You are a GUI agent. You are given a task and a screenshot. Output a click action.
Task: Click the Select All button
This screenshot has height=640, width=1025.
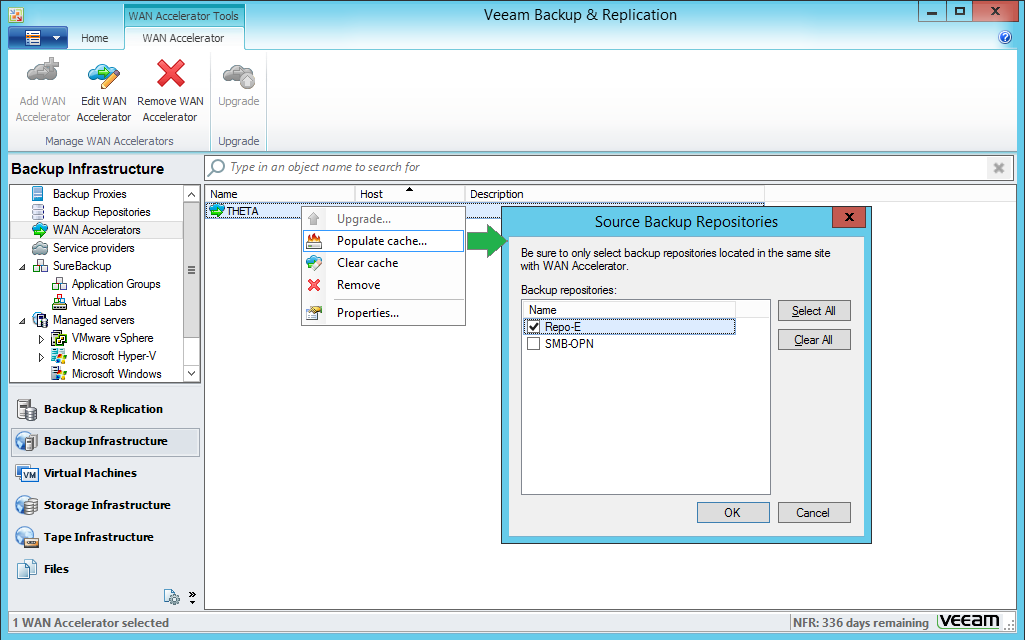click(x=814, y=311)
